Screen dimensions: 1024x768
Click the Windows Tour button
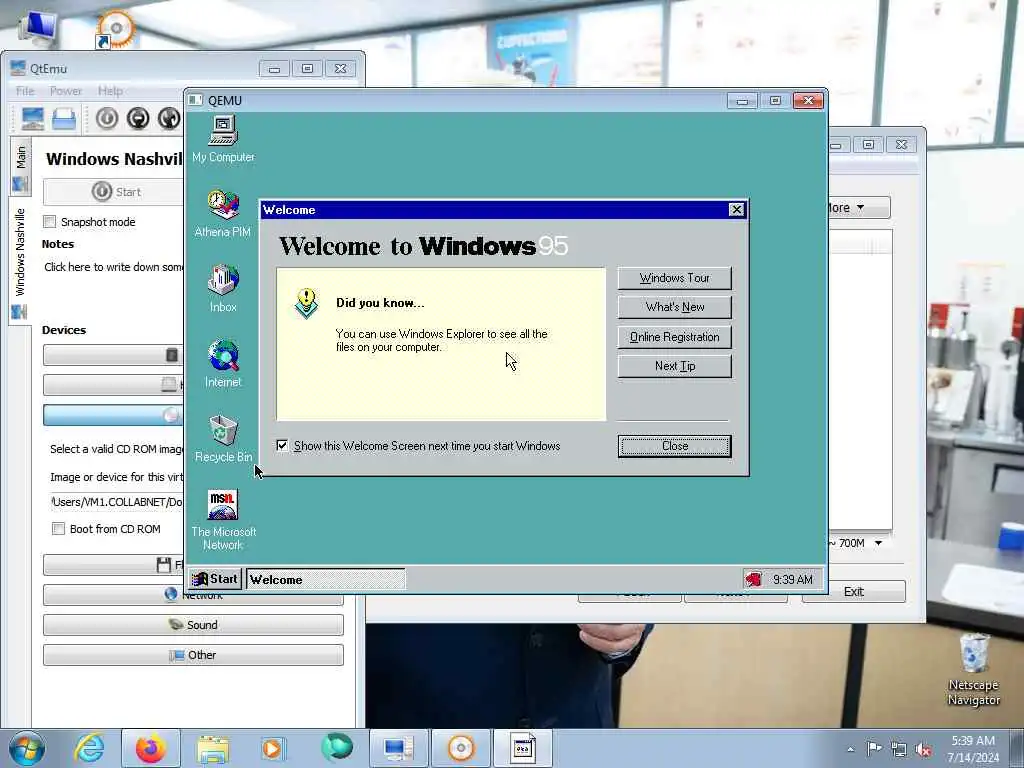[x=675, y=278]
